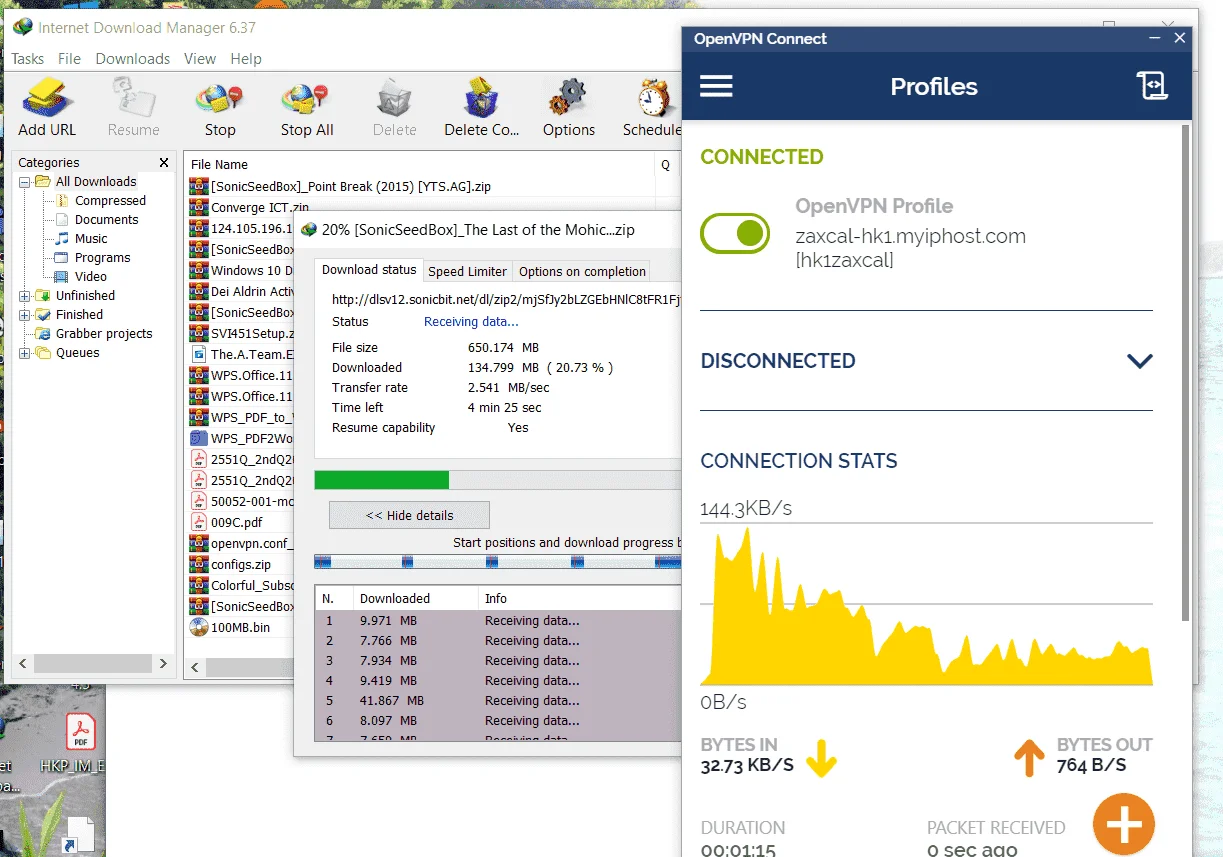Click categories panel right scroll arrow
This screenshot has height=857, width=1223.
pyautogui.click(x=164, y=663)
